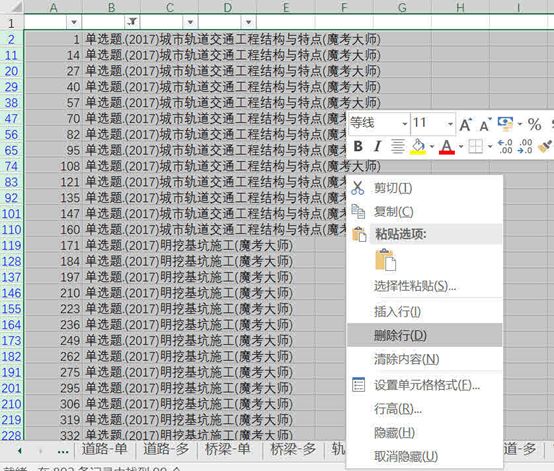554x471 pixels.
Task: Switch to 桥梁-单 sheet tab
Action: 228,449
